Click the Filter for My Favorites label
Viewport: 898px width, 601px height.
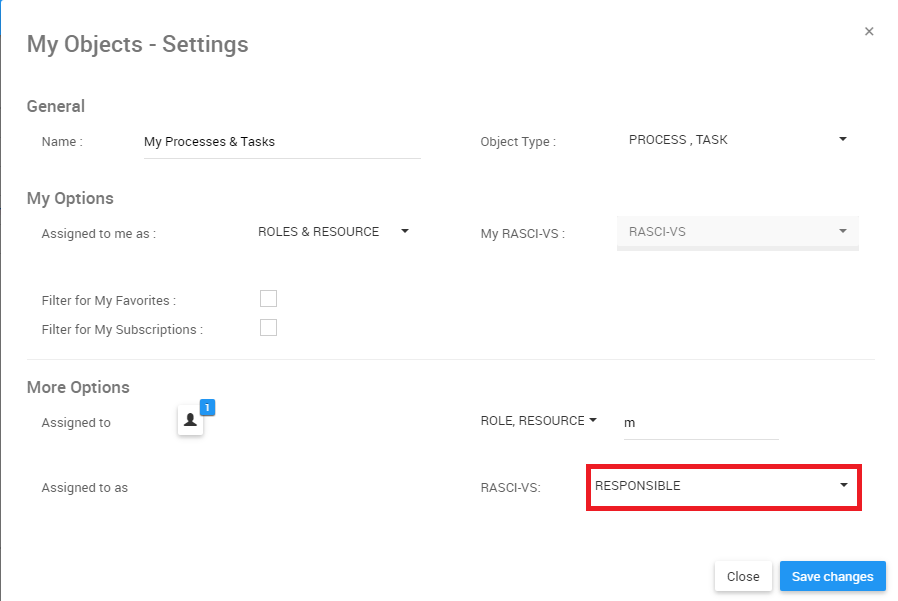[109, 300]
